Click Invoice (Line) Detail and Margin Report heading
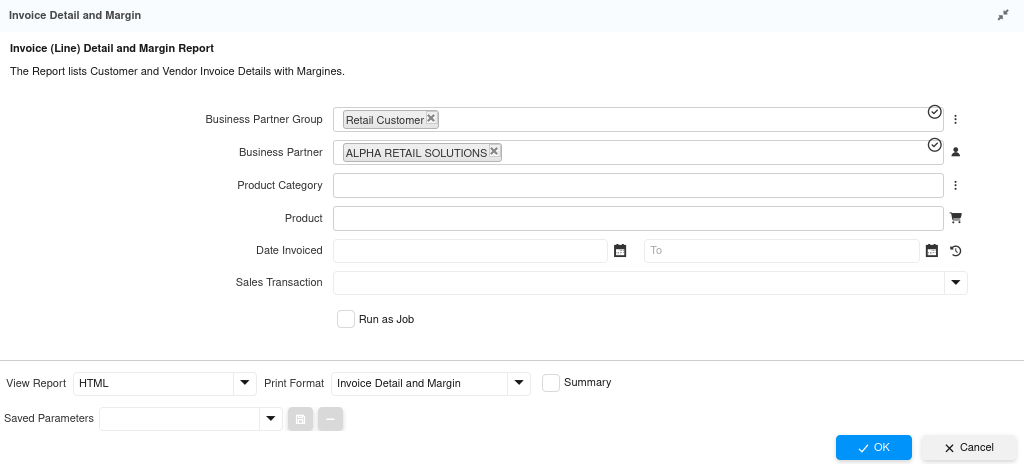Image resolution: width=1024 pixels, height=468 pixels. click(x=112, y=48)
